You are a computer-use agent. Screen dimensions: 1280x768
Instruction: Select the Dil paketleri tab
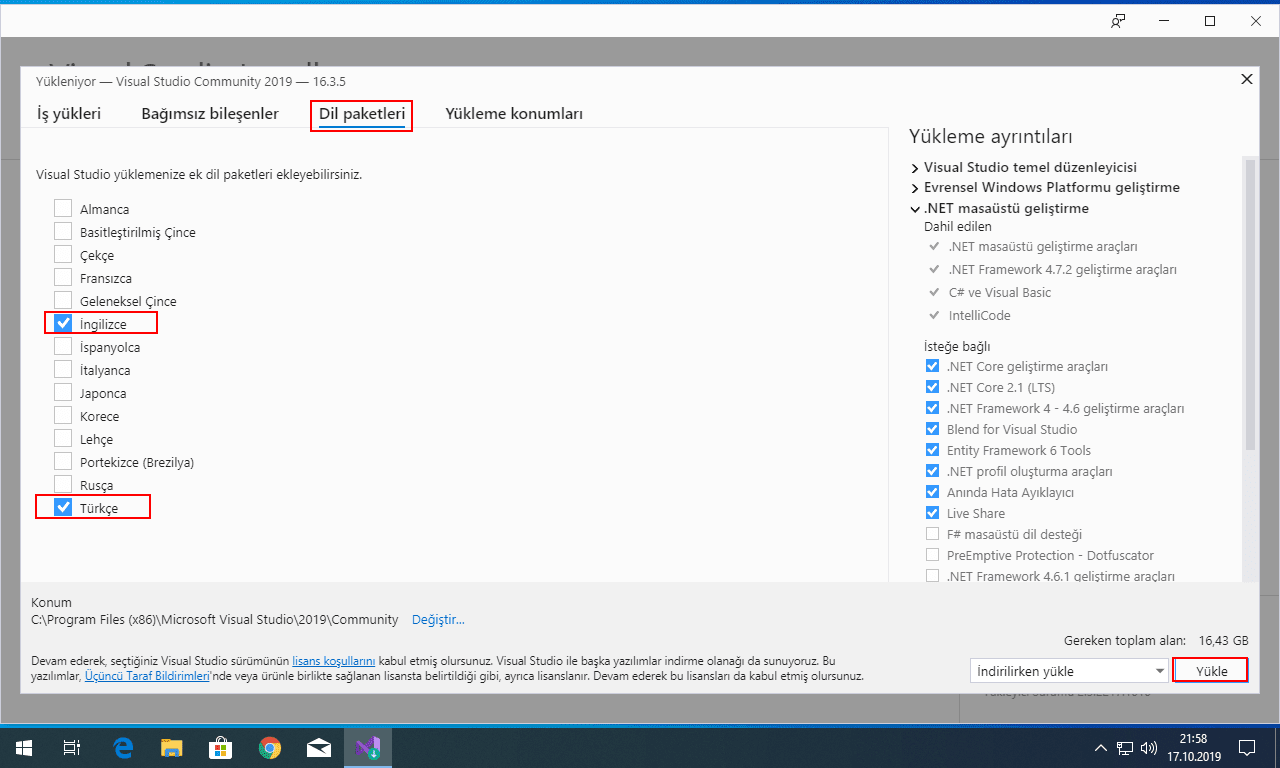(x=362, y=114)
